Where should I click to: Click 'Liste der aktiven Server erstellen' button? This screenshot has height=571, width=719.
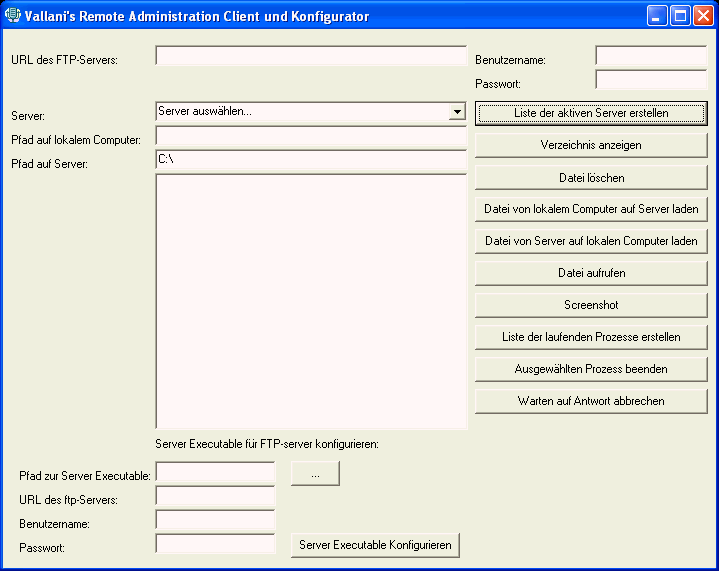[x=591, y=113]
